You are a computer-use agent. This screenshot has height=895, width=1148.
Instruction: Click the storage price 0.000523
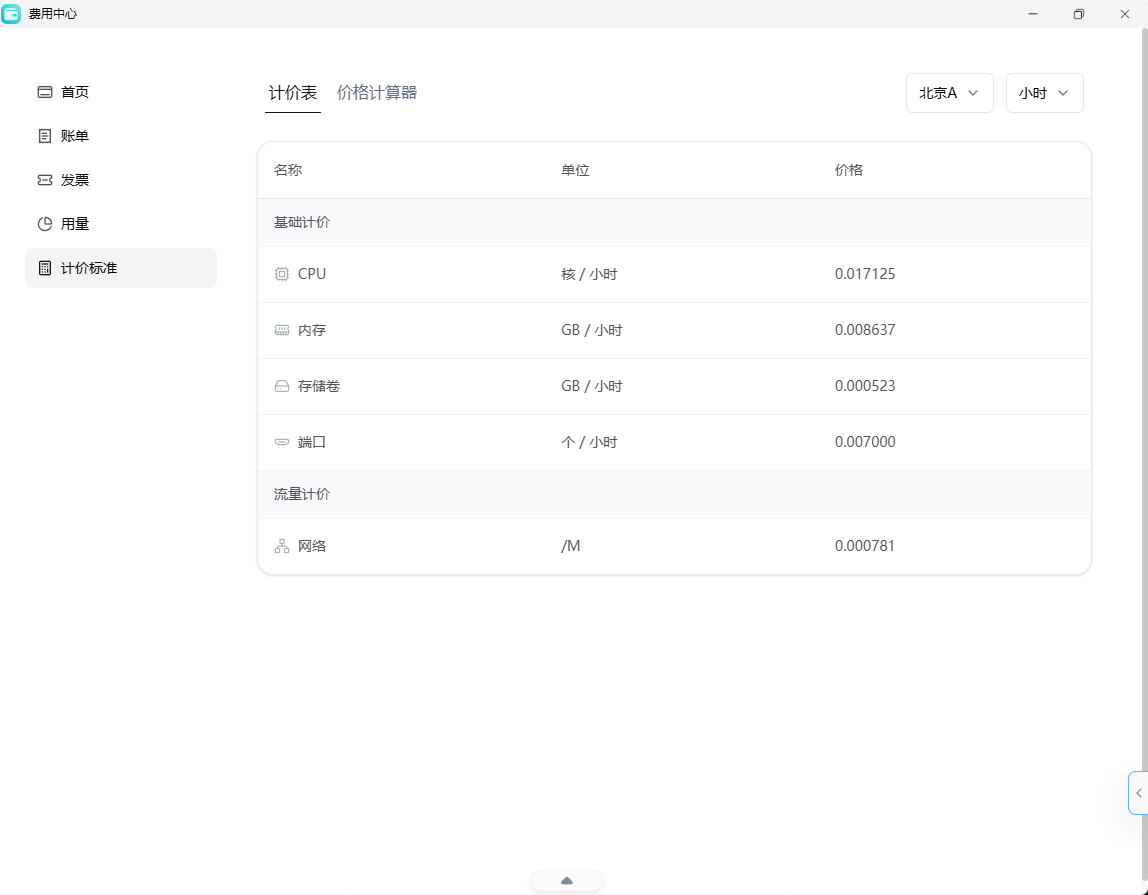tap(865, 386)
